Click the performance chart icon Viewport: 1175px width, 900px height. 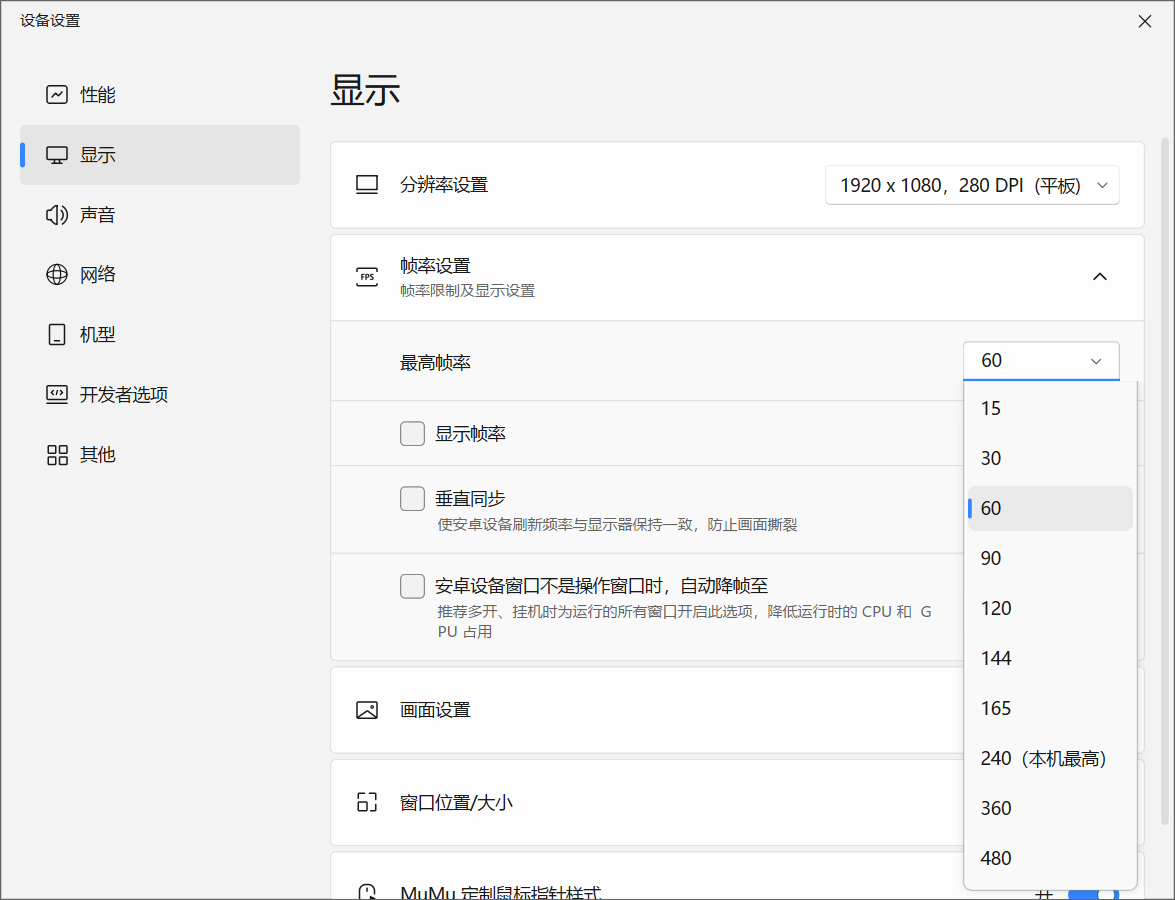tap(57, 94)
